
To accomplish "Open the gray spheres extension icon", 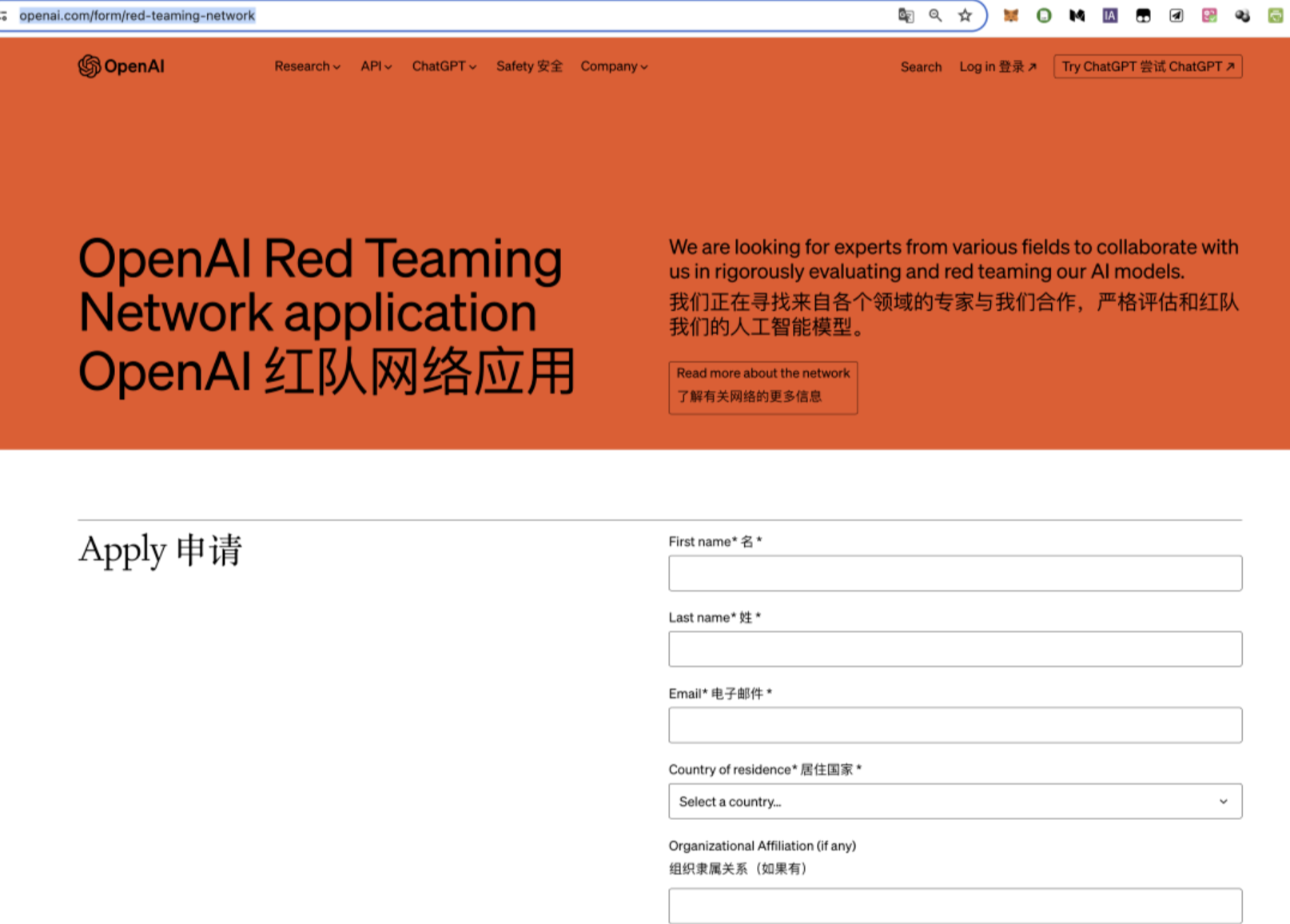I will (1242, 15).
